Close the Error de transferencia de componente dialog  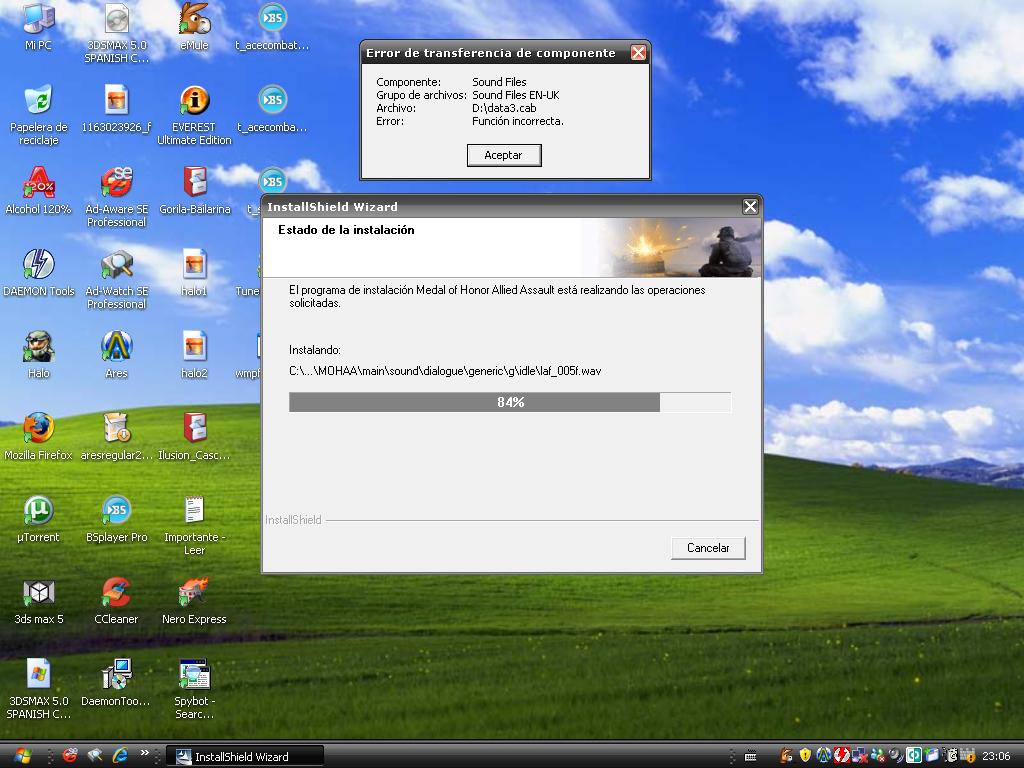pos(638,53)
